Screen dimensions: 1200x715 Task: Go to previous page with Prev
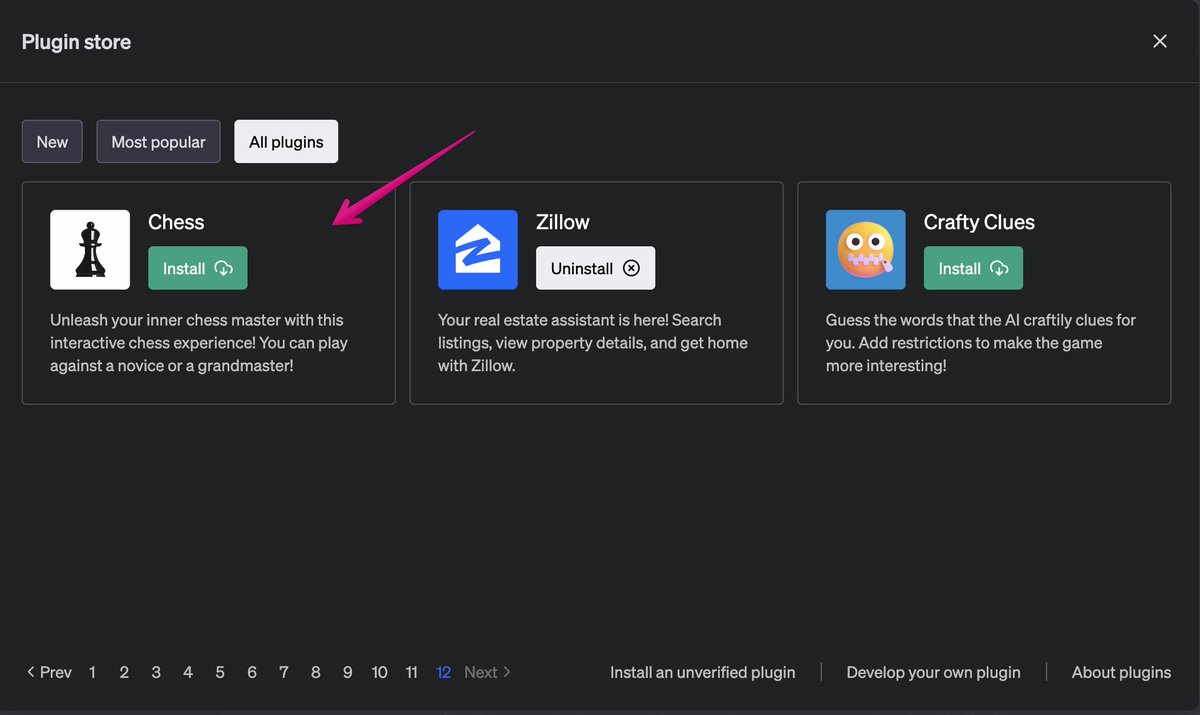click(49, 672)
